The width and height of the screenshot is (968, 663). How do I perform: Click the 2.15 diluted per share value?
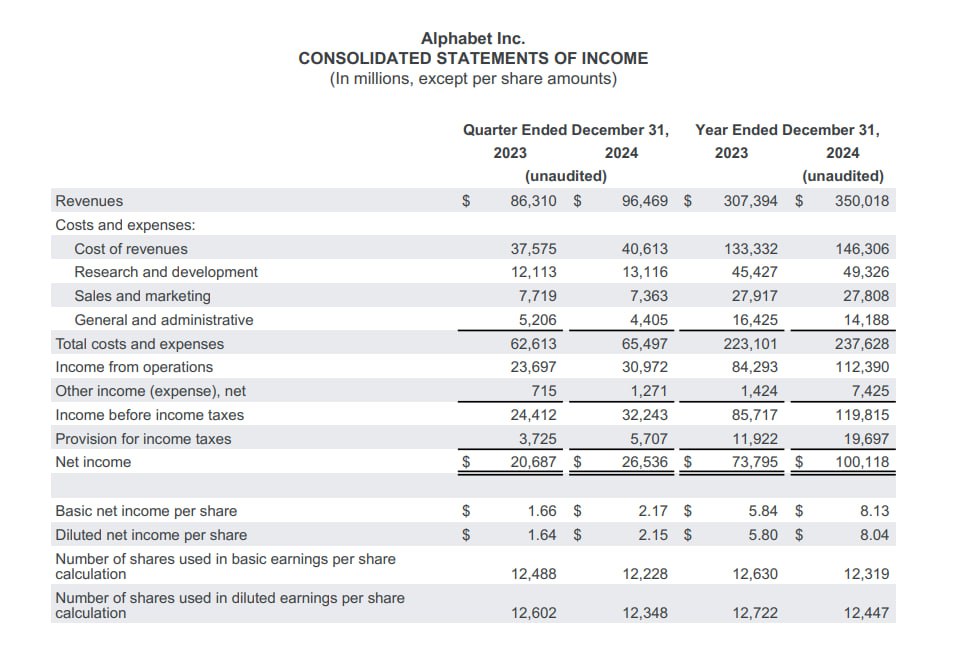(653, 535)
